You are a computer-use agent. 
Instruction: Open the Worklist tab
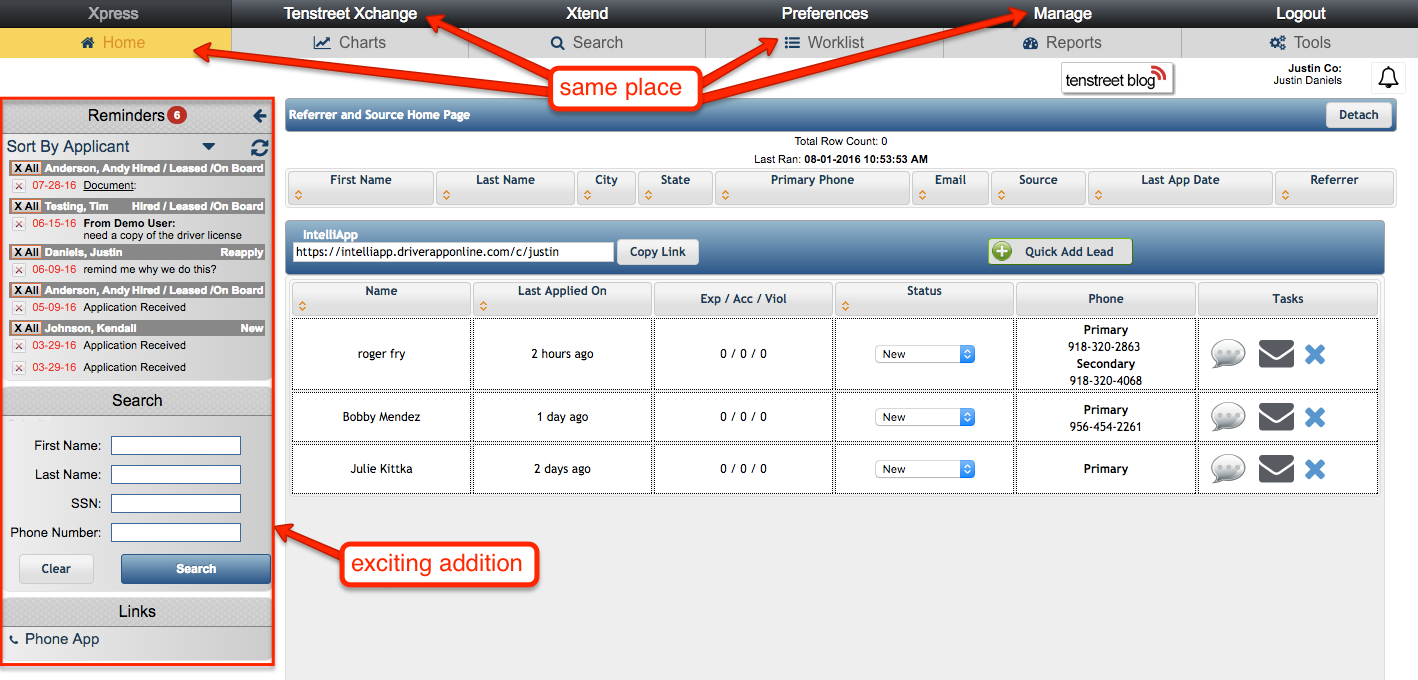pos(824,43)
